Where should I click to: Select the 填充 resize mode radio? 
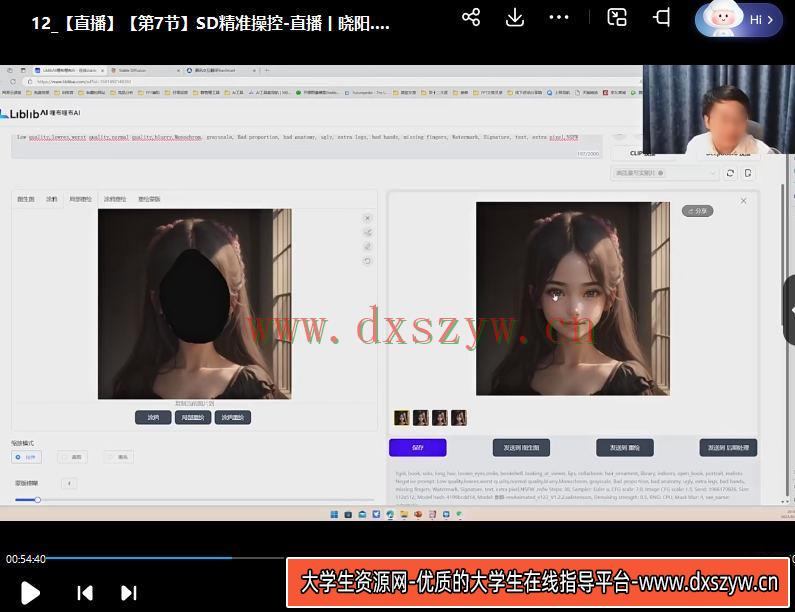119,457
